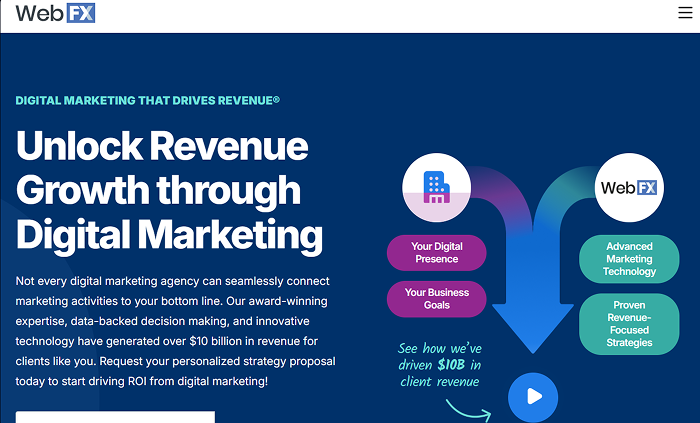Click the WebFX logo circle in the diagram
700x423 pixels.
(629, 187)
